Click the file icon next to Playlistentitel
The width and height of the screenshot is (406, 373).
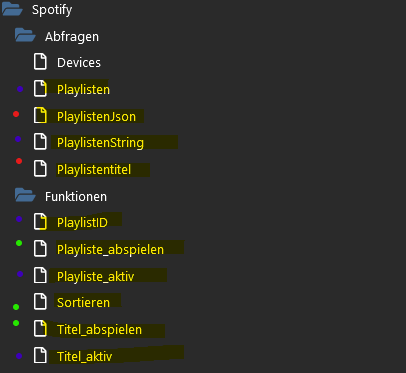pos(40,169)
